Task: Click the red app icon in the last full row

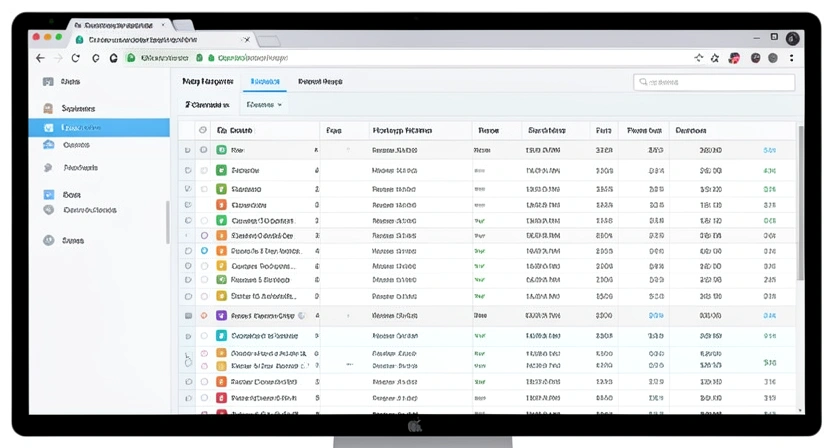Action: click(221, 398)
